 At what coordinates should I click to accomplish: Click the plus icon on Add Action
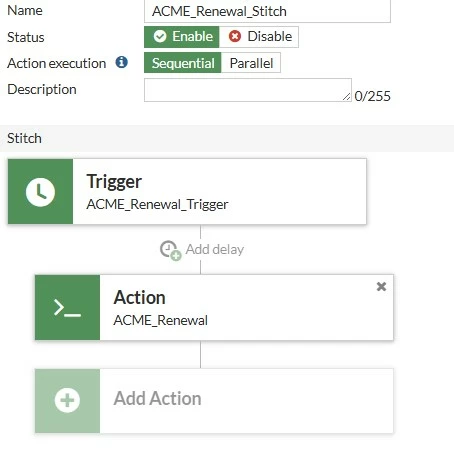[67, 400]
